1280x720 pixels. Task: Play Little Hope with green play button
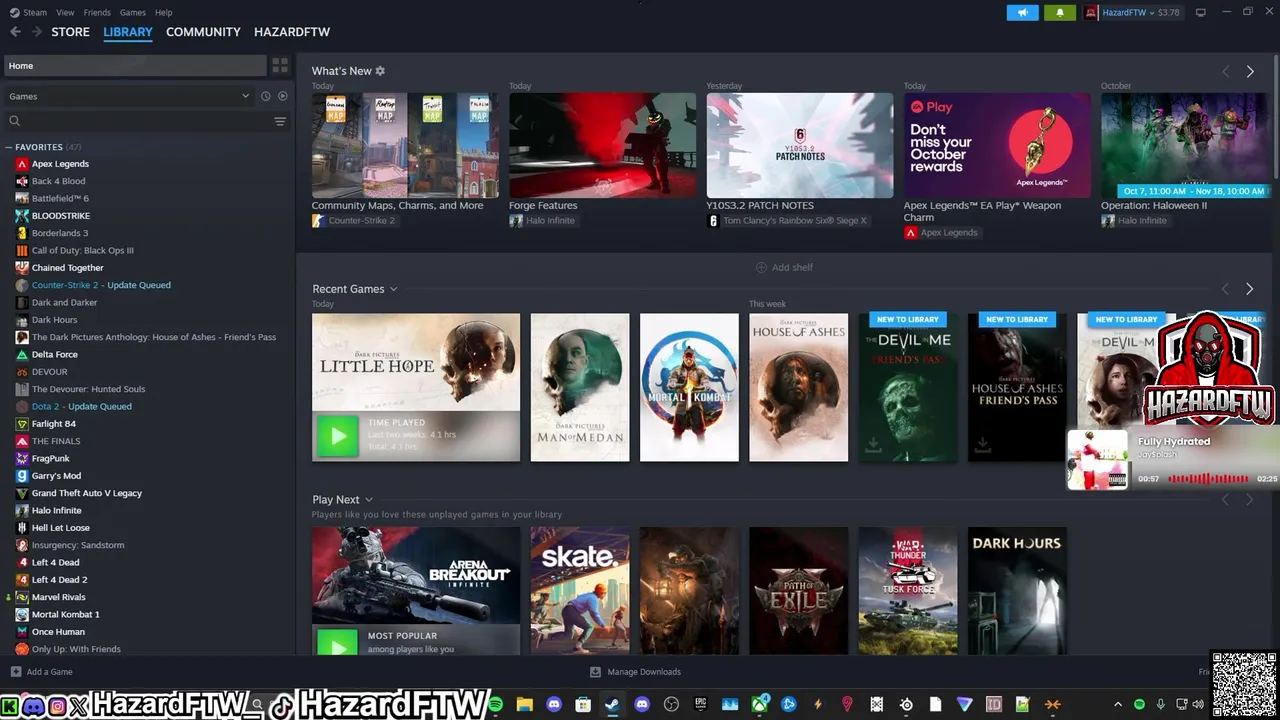pyautogui.click(x=337, y=436)
